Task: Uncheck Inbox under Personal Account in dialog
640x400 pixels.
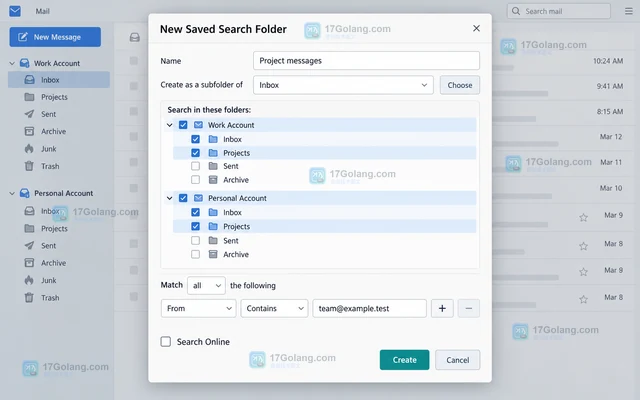Action: point(196,212)
